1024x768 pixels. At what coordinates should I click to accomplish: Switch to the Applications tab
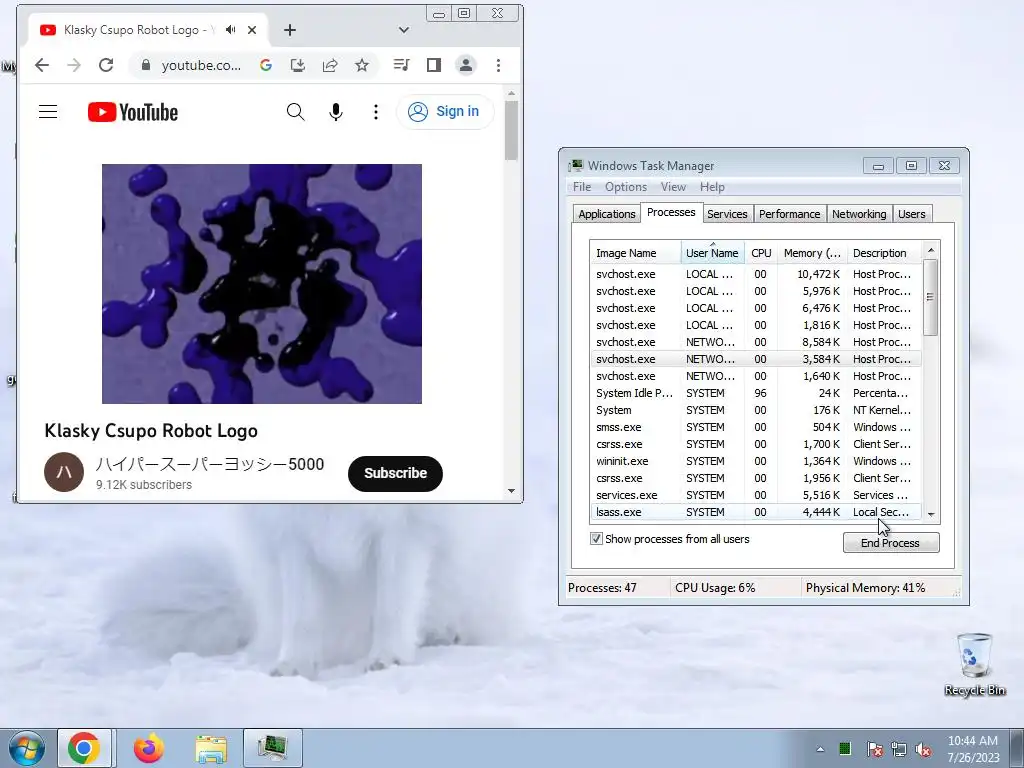pos(607,214)
